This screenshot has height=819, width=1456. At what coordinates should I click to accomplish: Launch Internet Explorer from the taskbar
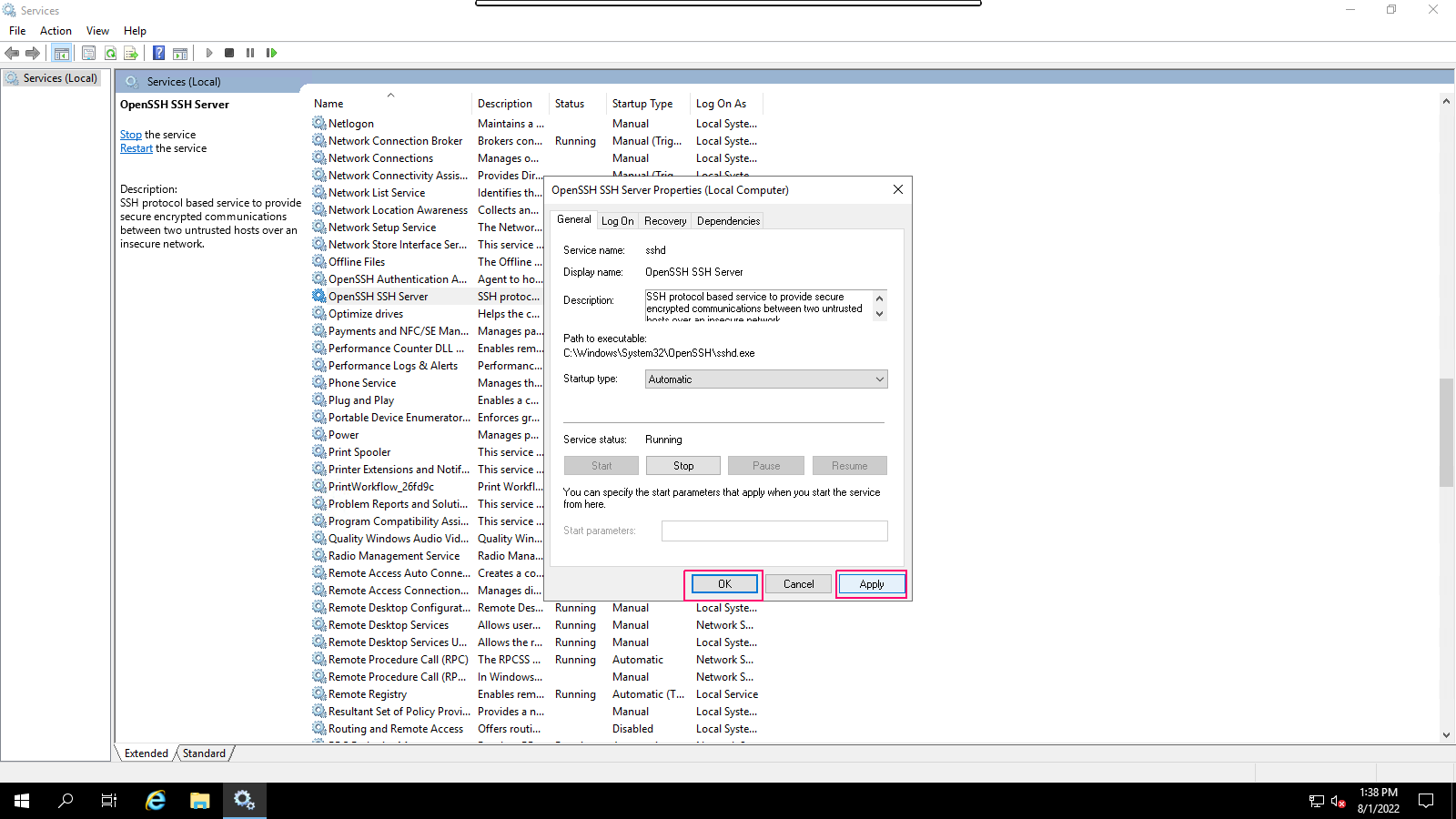pos(156,801)
